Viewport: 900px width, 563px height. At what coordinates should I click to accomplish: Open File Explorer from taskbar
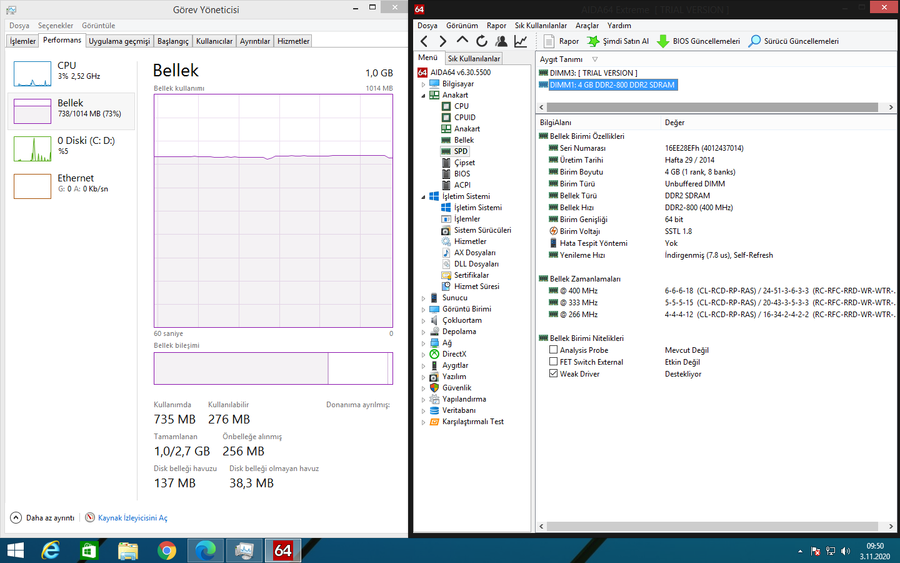[x=128, y=551]
